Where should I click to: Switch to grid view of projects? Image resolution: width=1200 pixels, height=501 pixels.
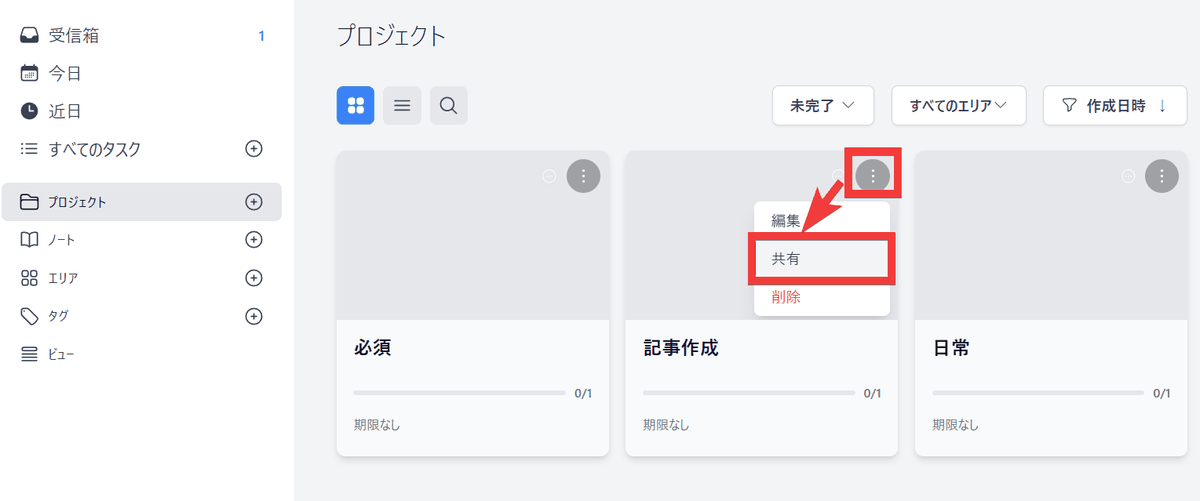(x=355, y=105)
